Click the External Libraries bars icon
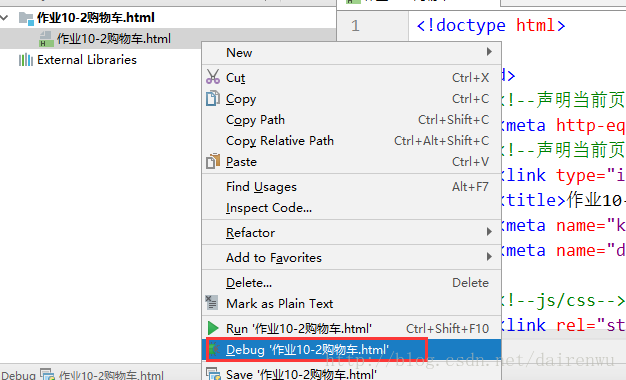 pos(26,60)
